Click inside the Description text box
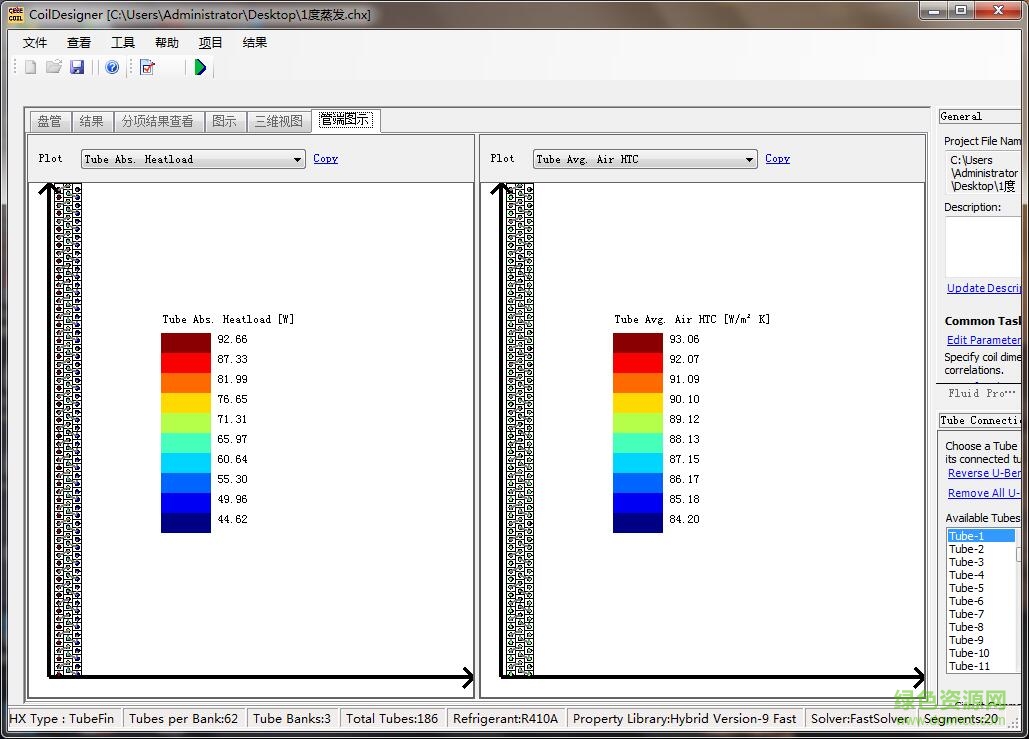Viewport: 1029px width, 739px height. (982, 246)
